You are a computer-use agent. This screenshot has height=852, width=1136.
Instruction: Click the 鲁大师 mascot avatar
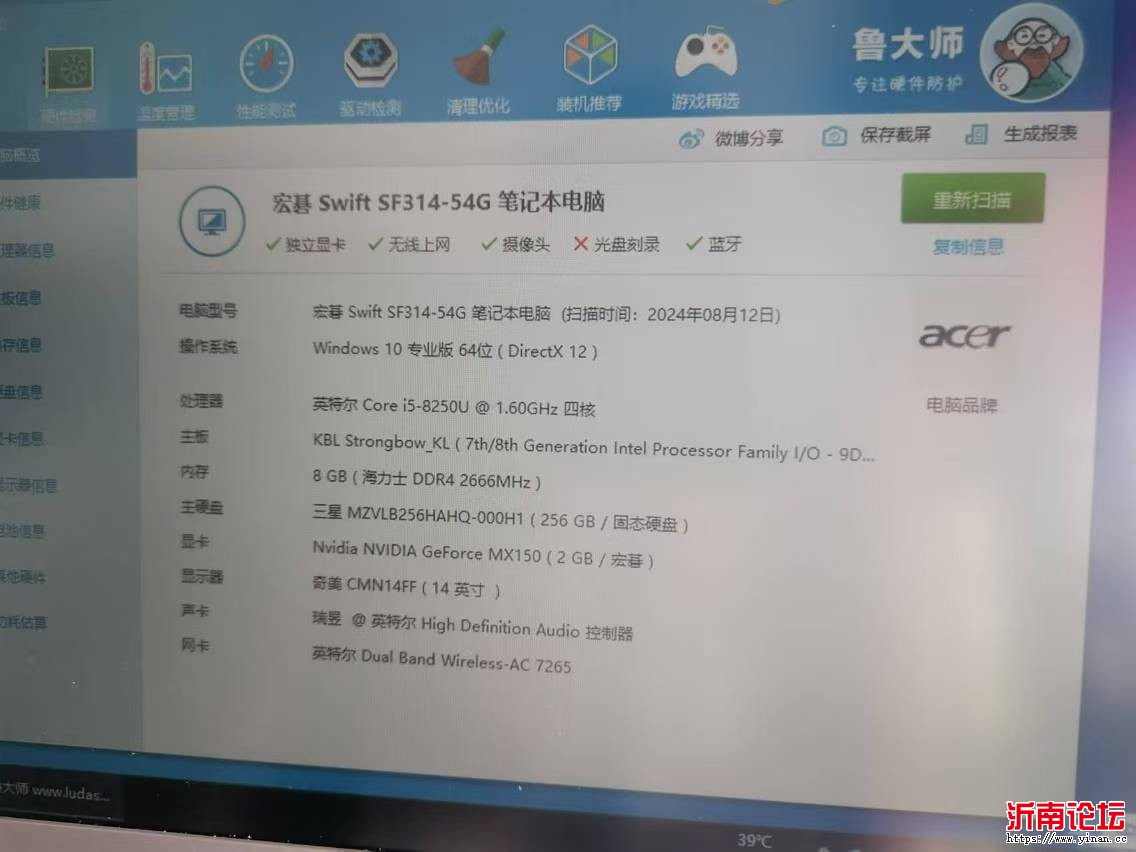1030,52
